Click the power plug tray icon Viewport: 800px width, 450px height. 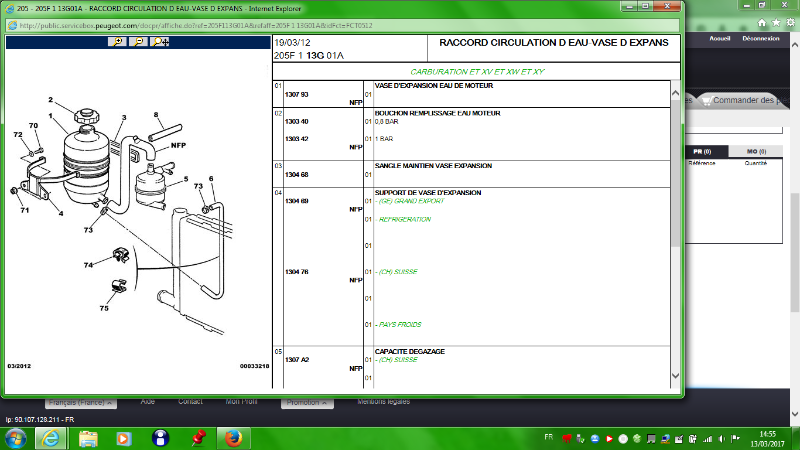[x=693, y=439]
